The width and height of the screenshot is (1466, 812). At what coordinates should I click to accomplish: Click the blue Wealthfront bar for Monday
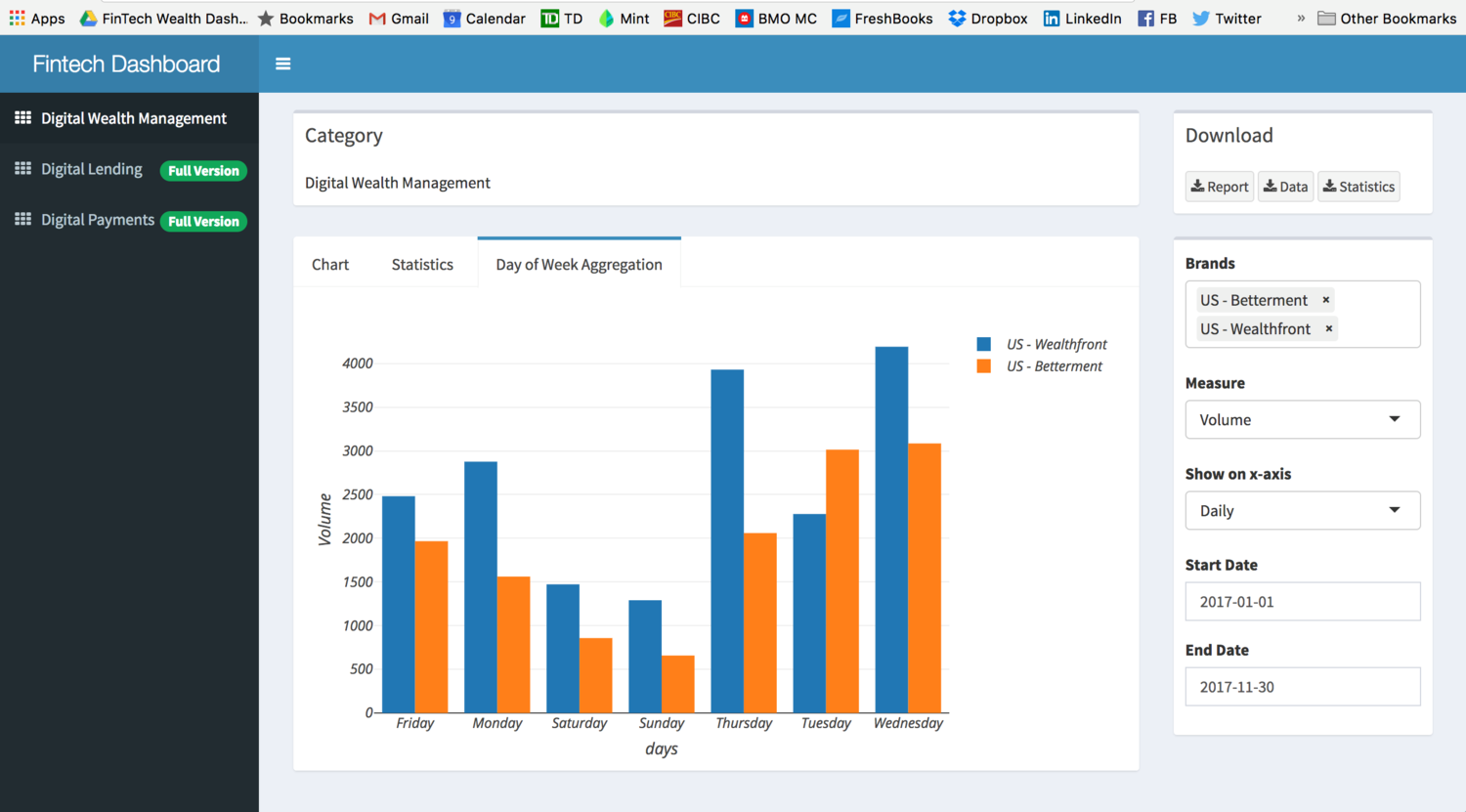pos(481,587)
